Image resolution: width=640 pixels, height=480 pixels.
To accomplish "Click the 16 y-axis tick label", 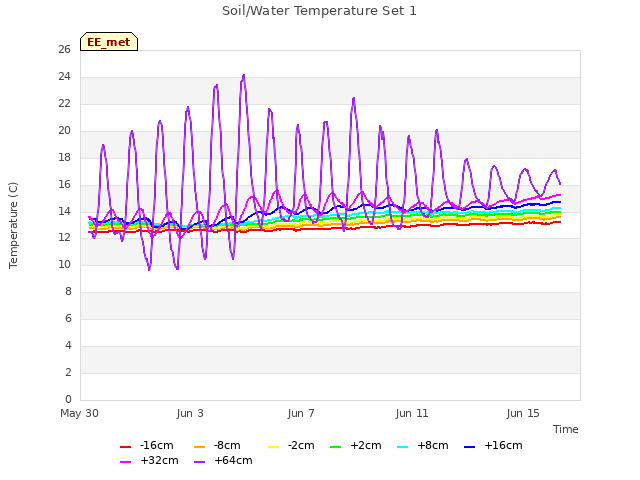I will click(x=64, y=184).
